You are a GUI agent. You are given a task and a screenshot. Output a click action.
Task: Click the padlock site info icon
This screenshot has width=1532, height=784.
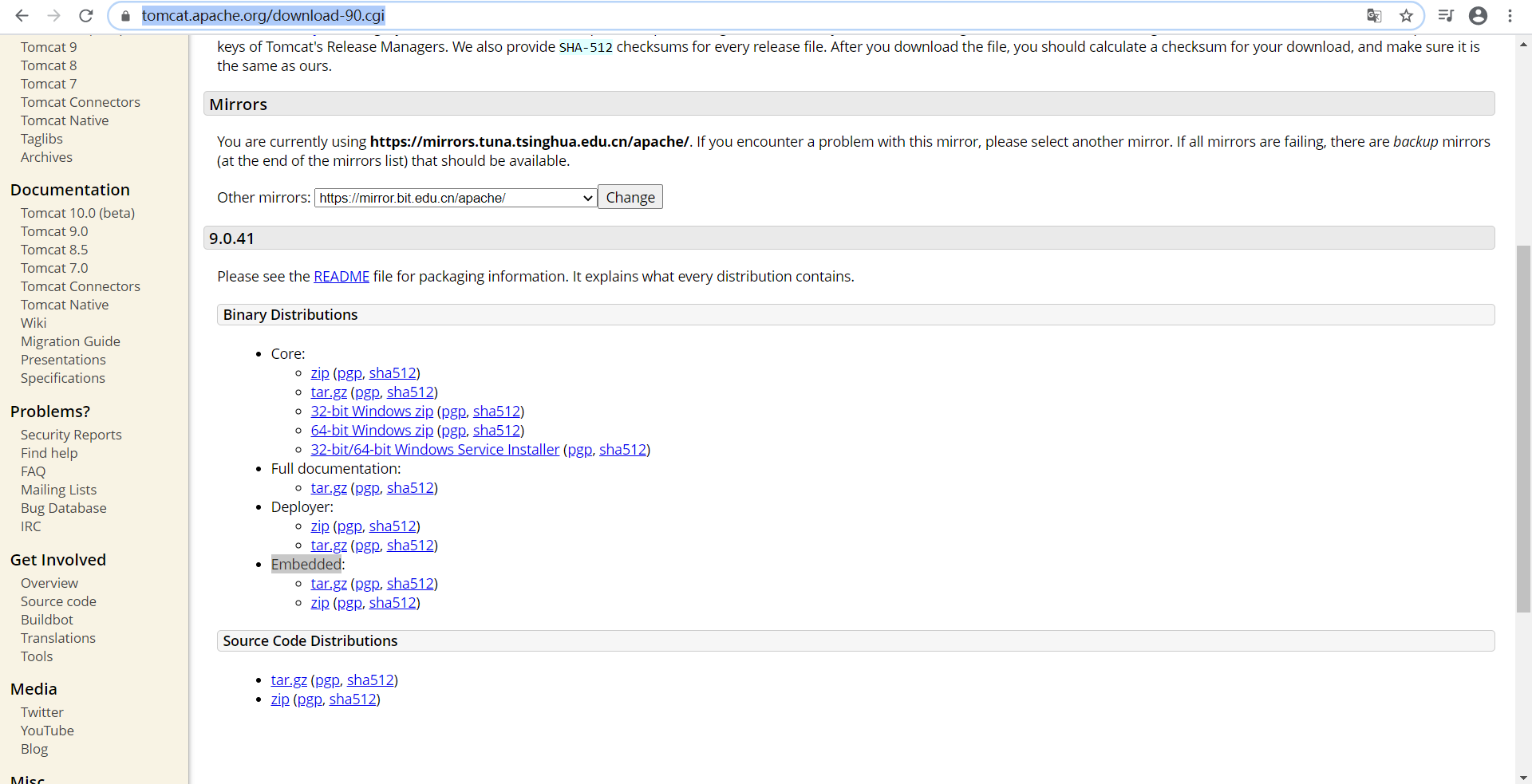125,16
